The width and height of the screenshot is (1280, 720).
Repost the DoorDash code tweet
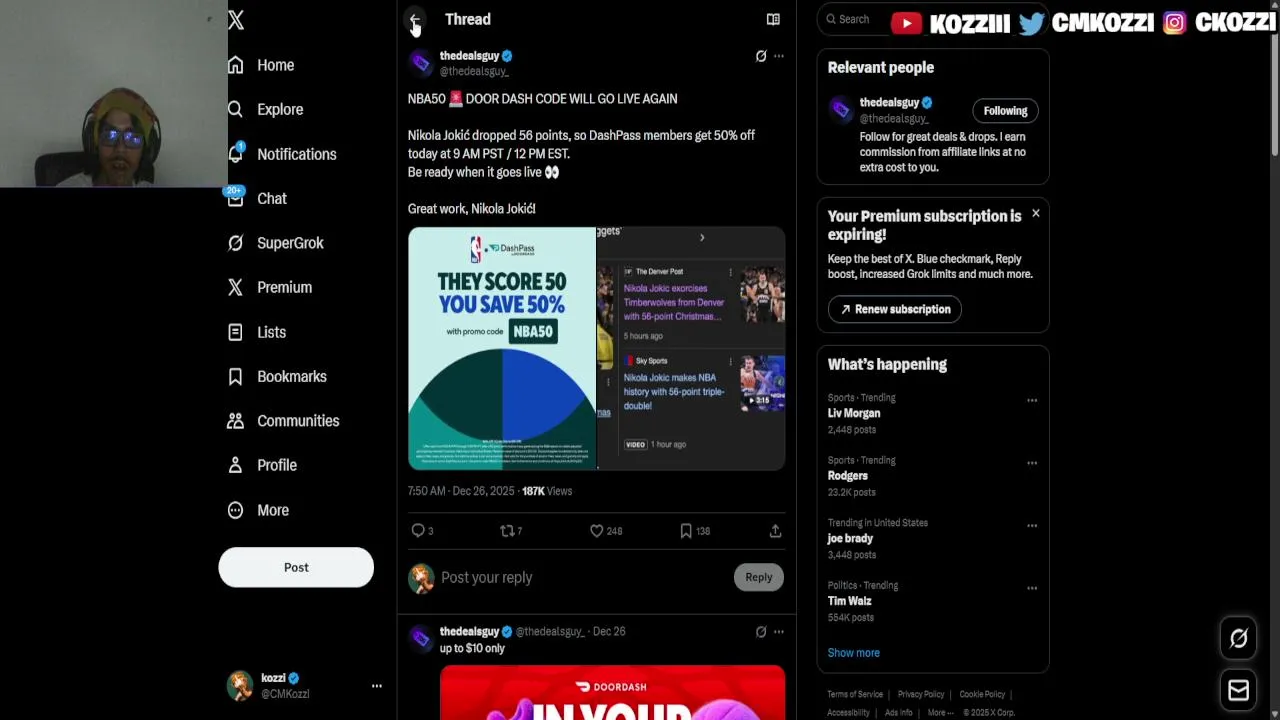coord(507,531)
